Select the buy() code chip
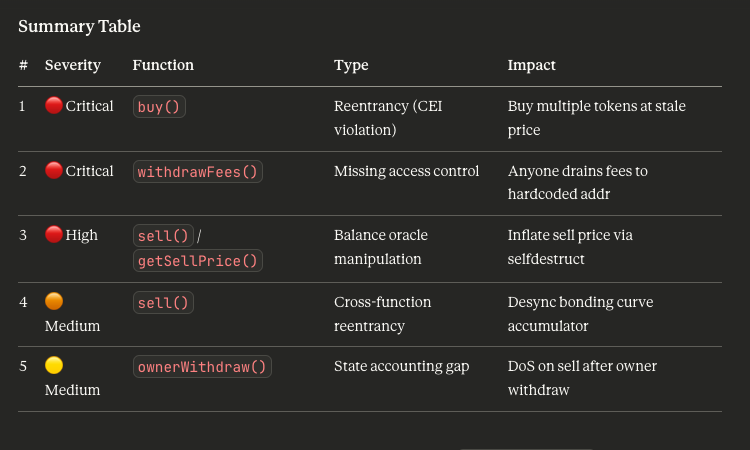The image size is (750, 450). click(159, 107)
